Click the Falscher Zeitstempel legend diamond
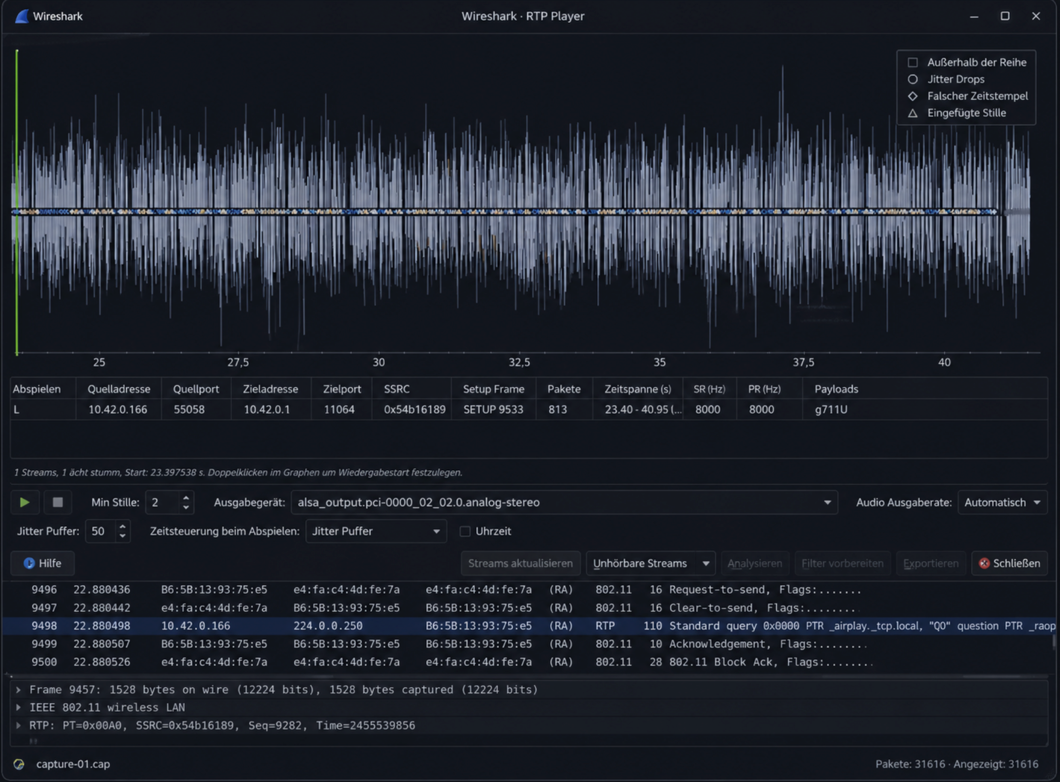The height and width of the screenshot is (782, 1060). click(913, 96)
